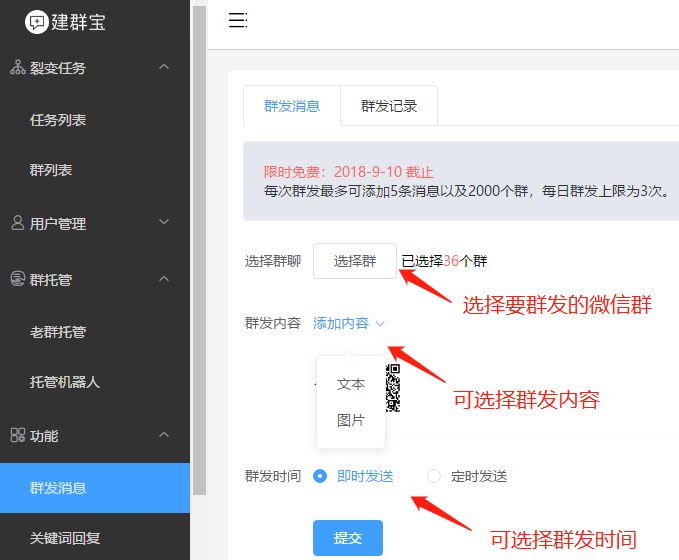Viewport: 679px width, 560px height.
Task: Click the 建群宝 logo icon
Action: tap(36, 22)
